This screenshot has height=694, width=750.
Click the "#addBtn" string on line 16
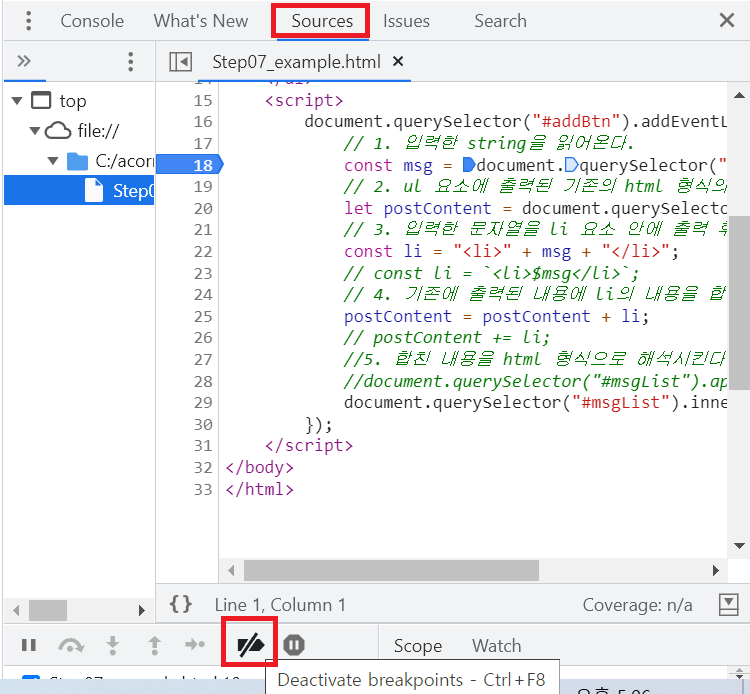[576, 121]
